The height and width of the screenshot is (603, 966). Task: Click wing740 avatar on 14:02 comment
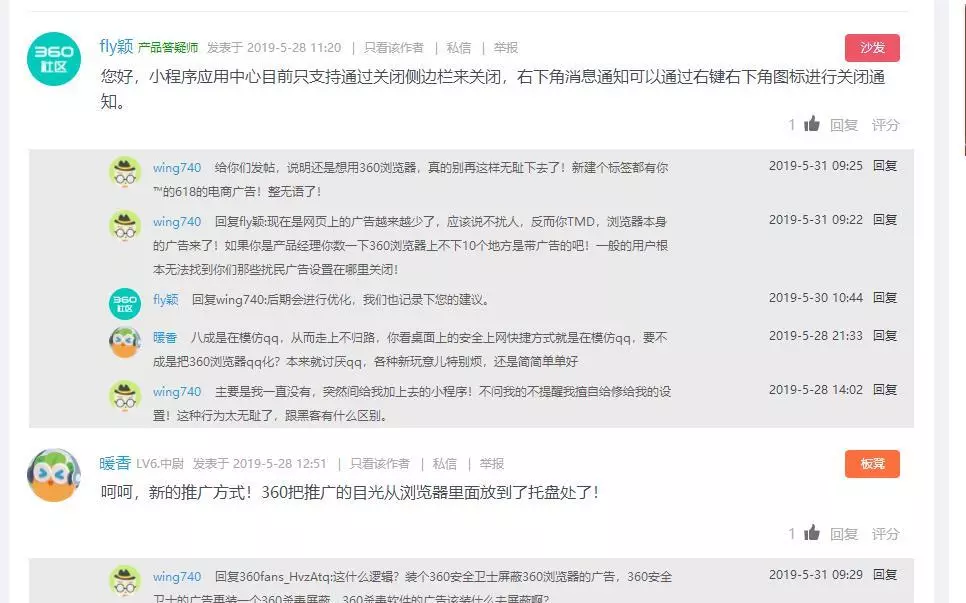[x=125, y=395]
